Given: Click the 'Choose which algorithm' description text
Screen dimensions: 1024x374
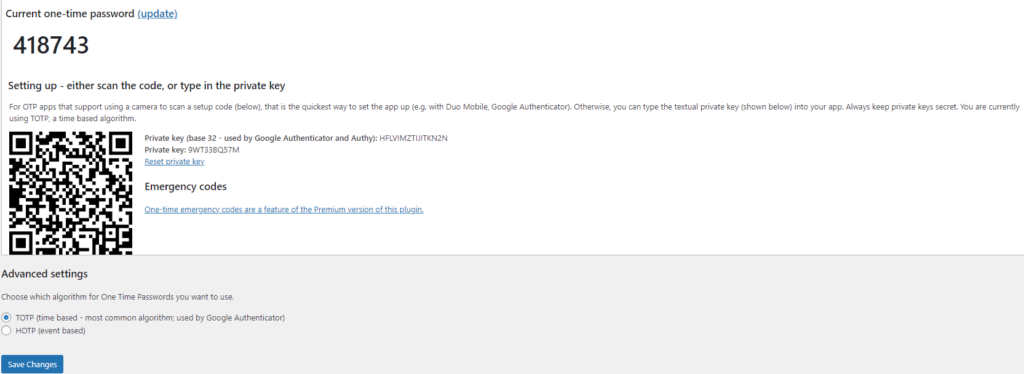Looking at the screenshot, I should pos(118,296).
